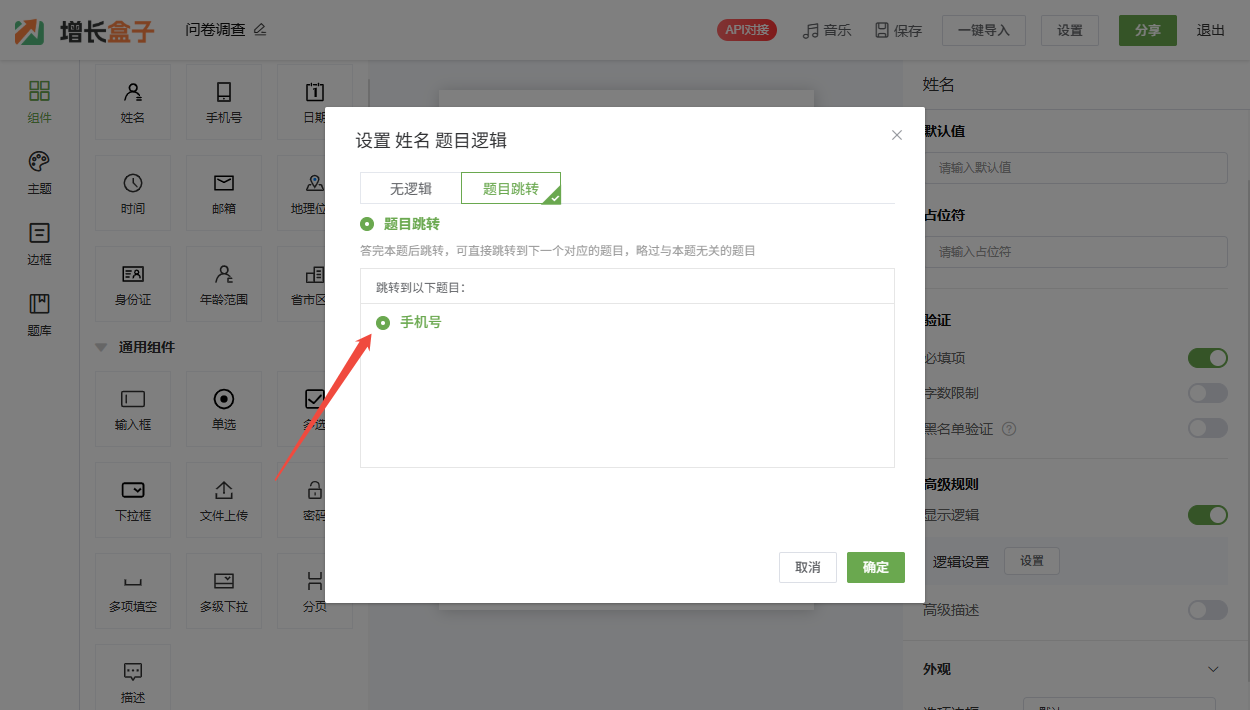1250x710 pixels.
Task: Focus the 占位符 input field
Action: pyautogui.click(x=1075, y=252)
